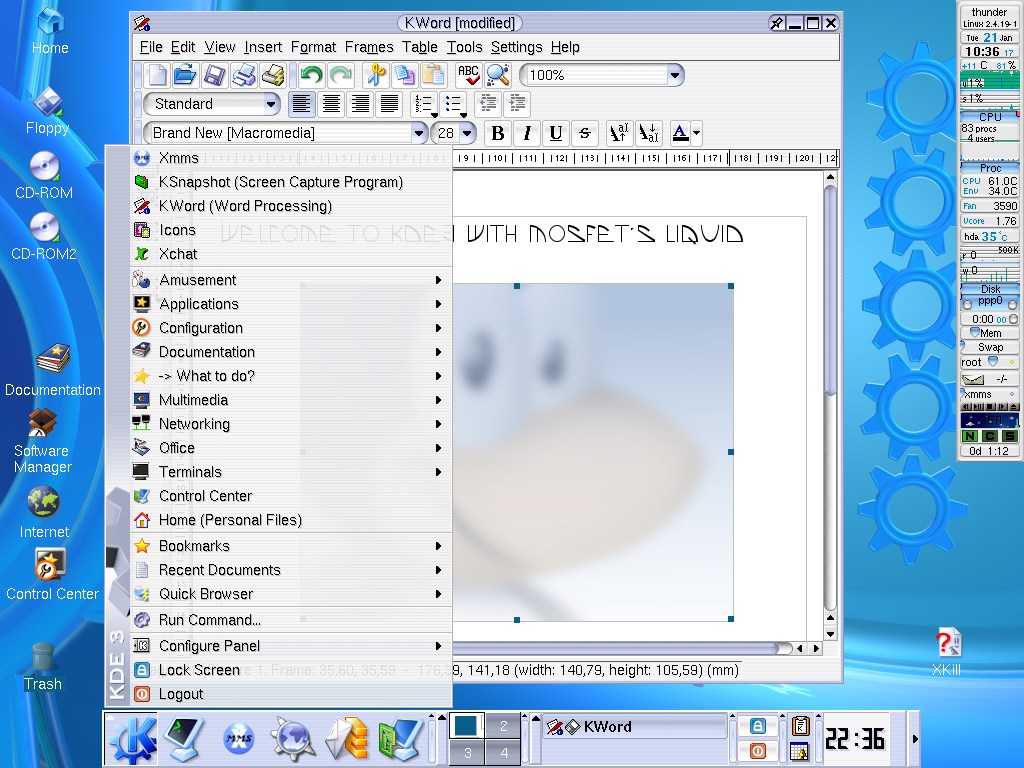Open the Insert menu

click(x=263, y=47)
